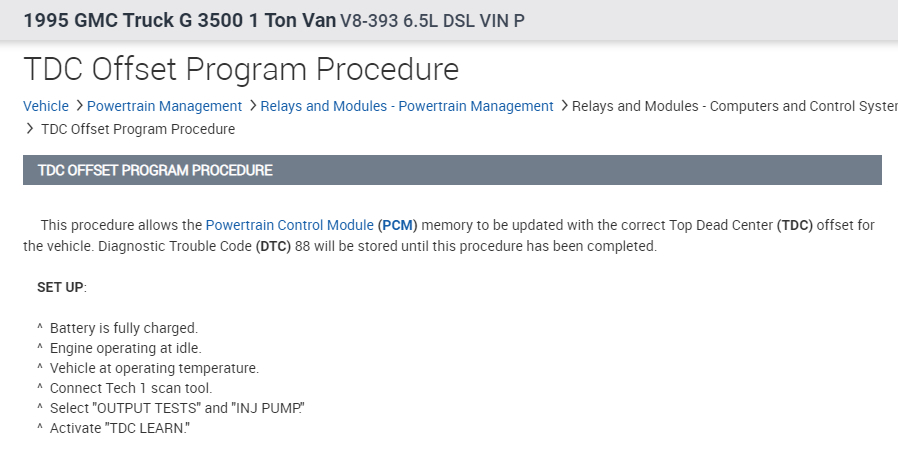Click the blue PCM link
898x451 pixels.
(x=398, y=225)
